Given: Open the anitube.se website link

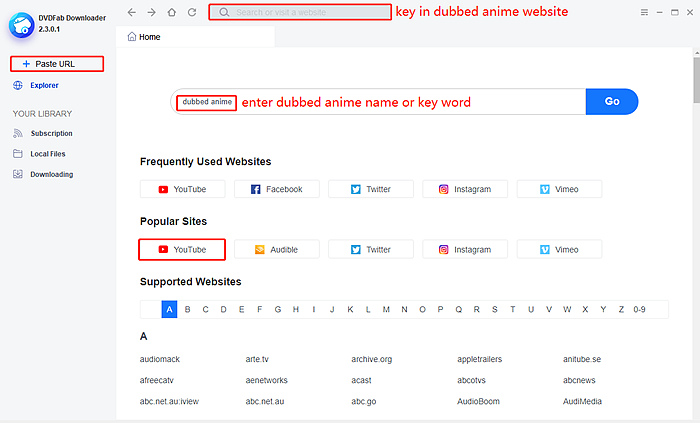Looking at the screenshot, I should coord(582,359).
